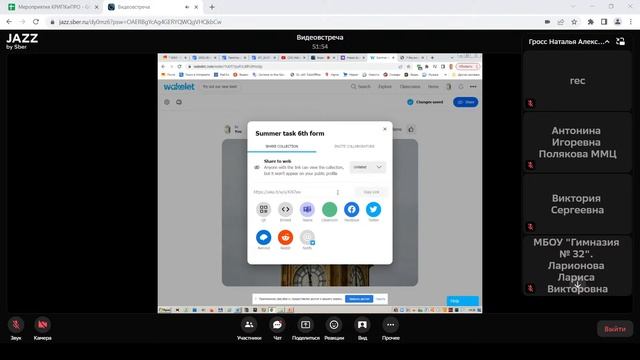Click the green Classroom share icon
Screen dimensions: 640x360
pyautogui.click(x=329, y=209)
